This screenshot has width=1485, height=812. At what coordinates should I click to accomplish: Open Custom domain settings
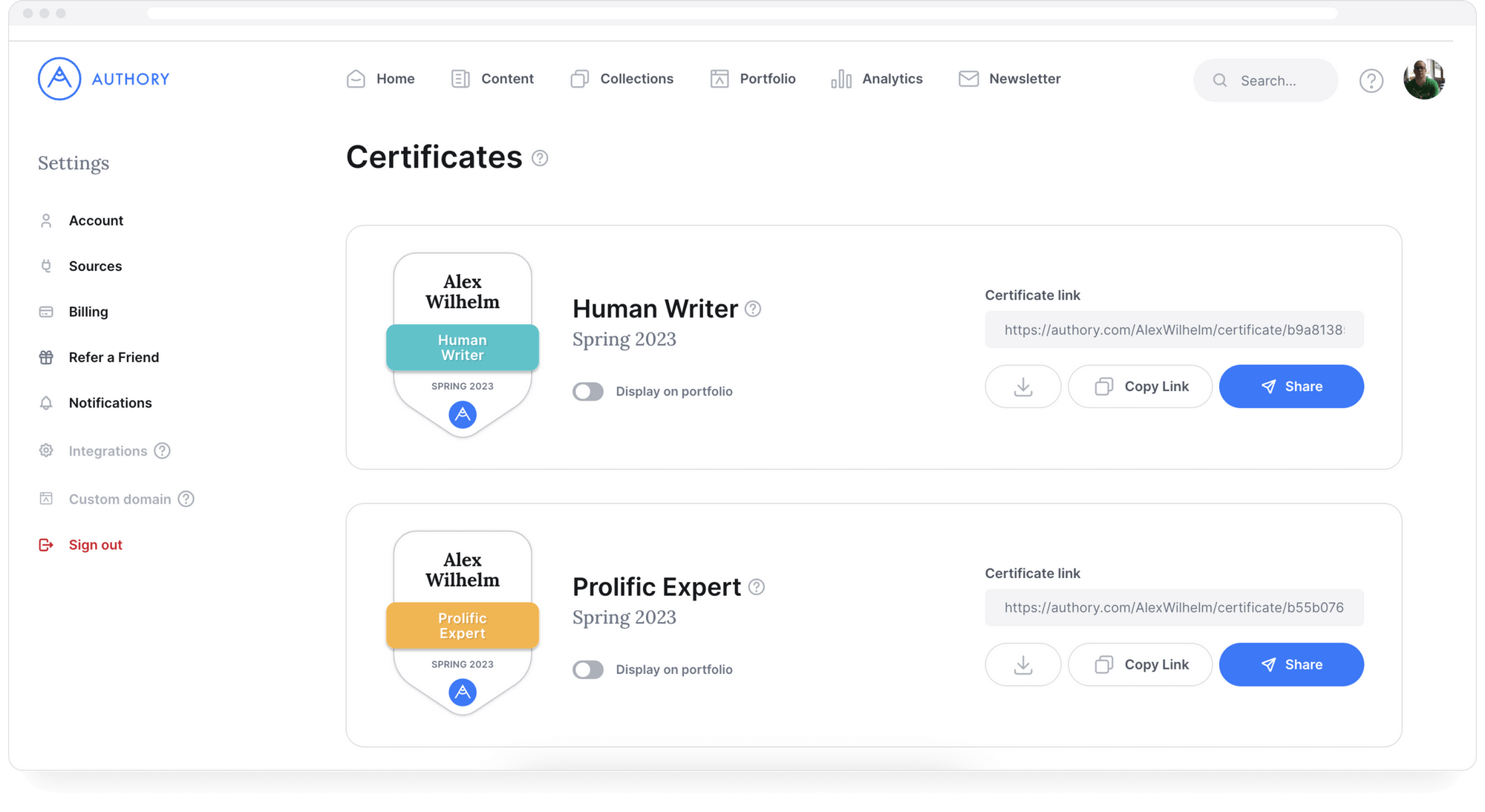pyautogui.click(x=120, y=499)
